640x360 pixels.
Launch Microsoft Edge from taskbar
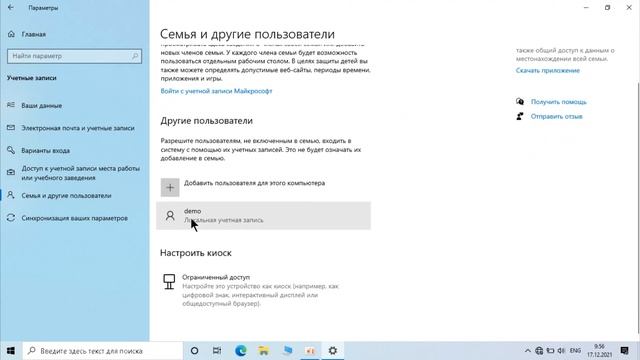240,351
